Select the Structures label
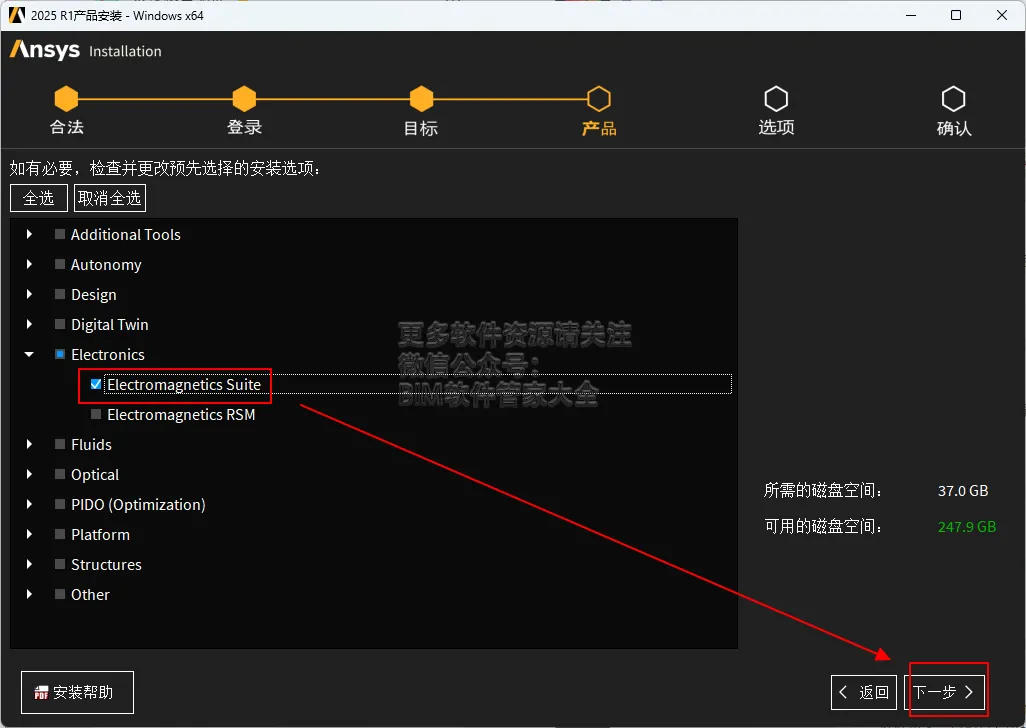1026x728 pixels. [x=106, y=565]
